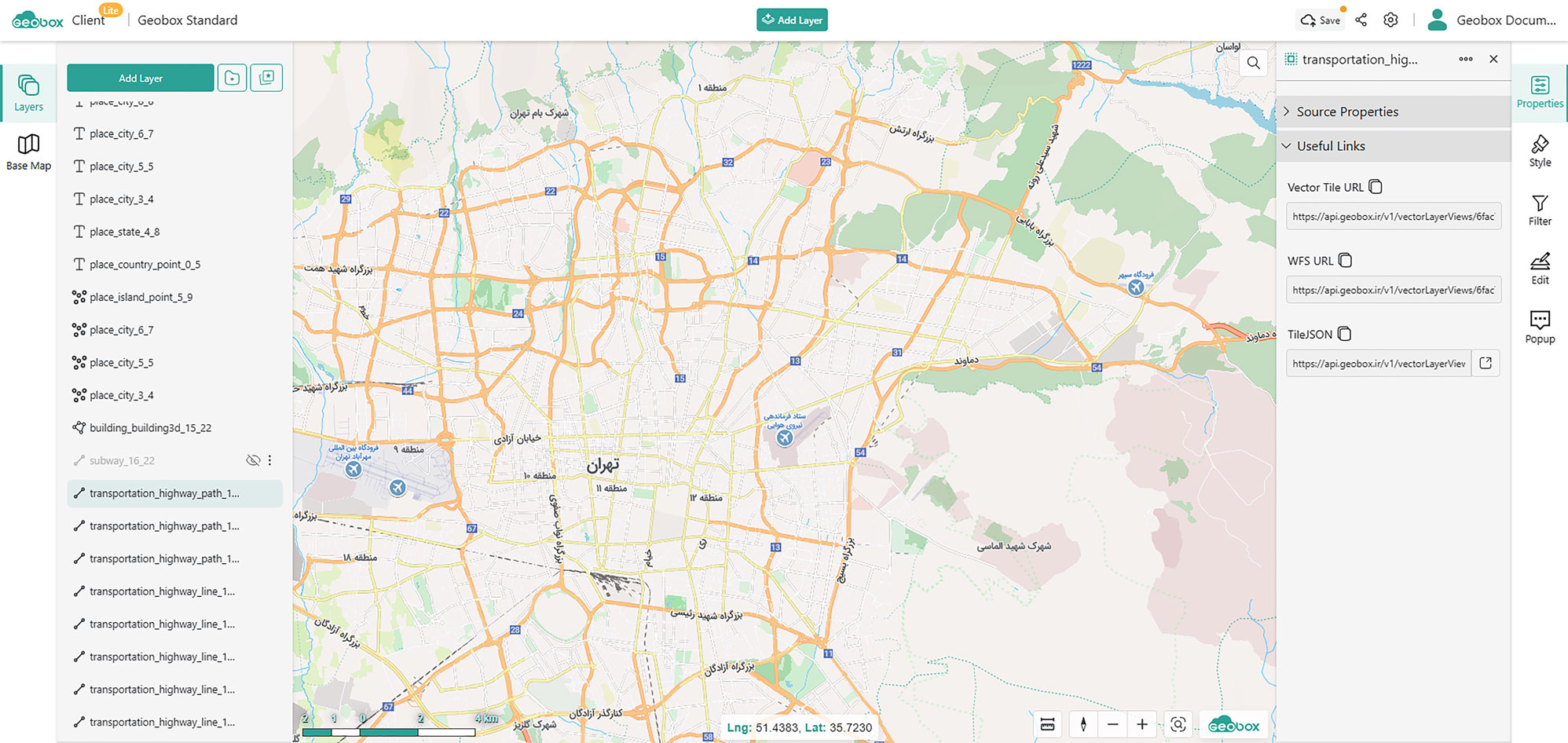Screen dimensions: 1568x743
Task: Open subway_16_22 layer options menu
Action: click(x=269, y=460)
